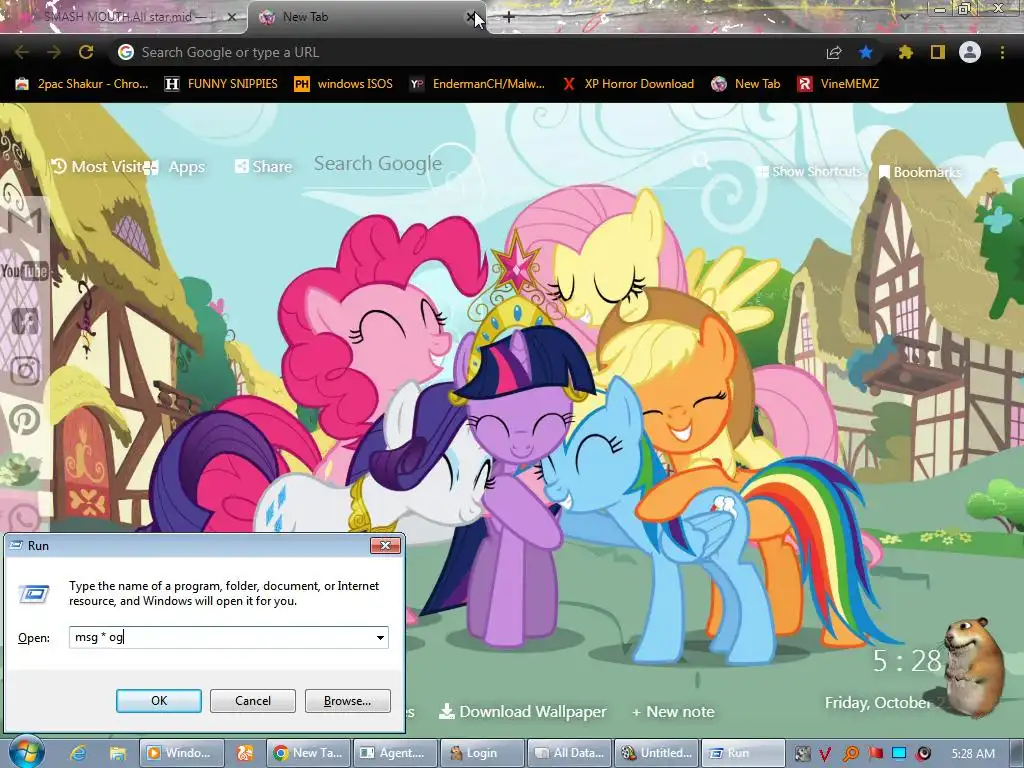Screen dimensions: 1024x768
Task: Switch to Login taskbar item
Action: coord(482,753)
